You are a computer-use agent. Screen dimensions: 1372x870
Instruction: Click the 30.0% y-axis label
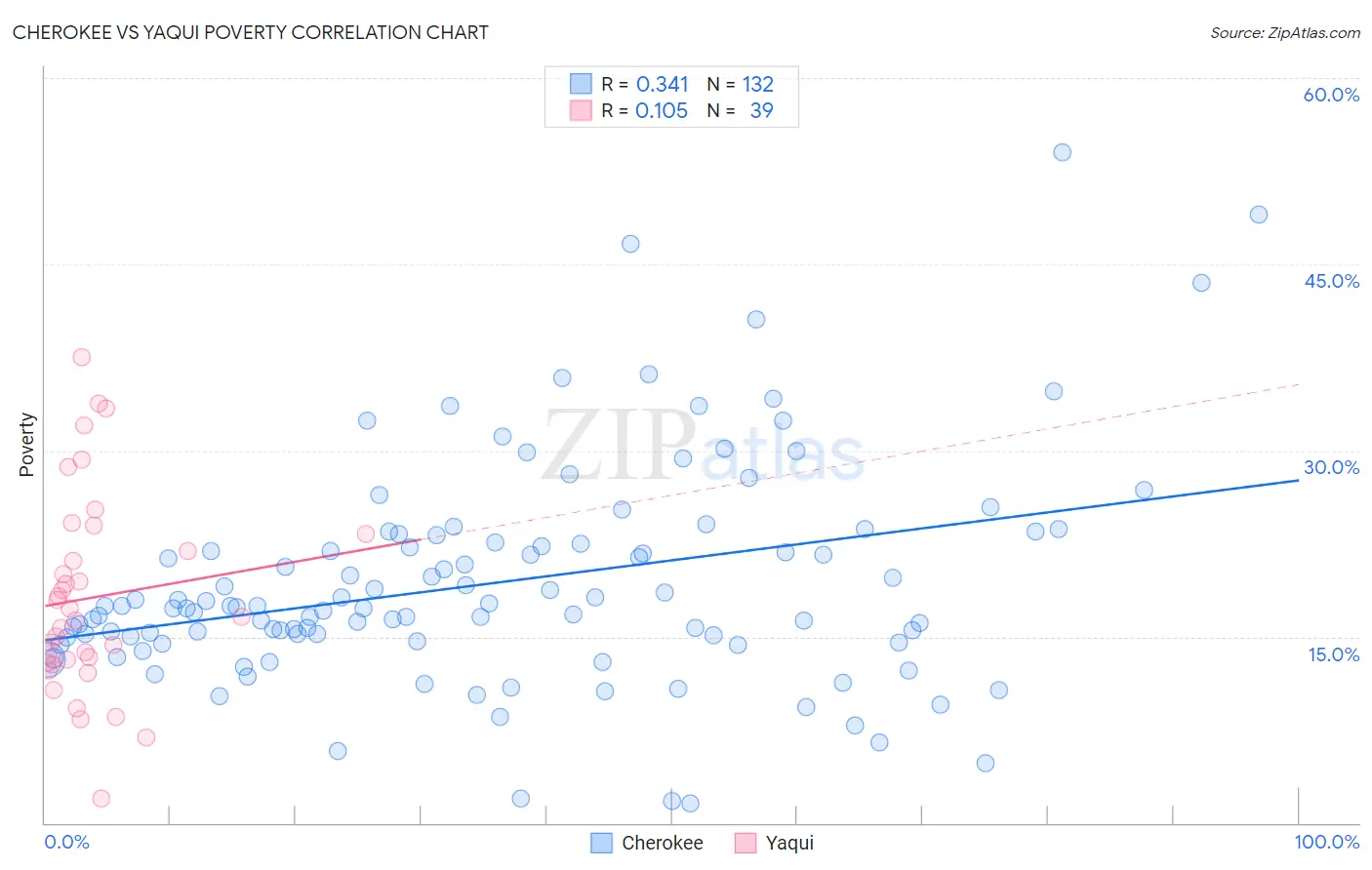1332,467
